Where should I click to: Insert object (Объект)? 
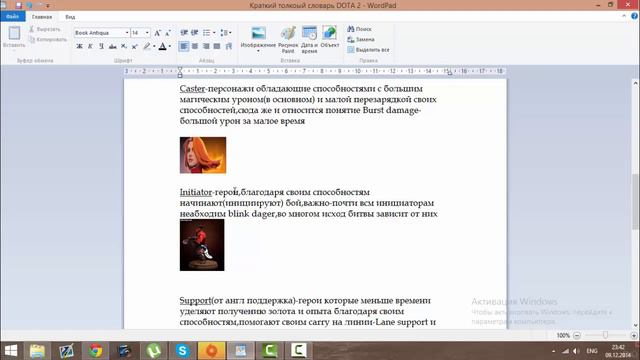[x=330, y=37]
